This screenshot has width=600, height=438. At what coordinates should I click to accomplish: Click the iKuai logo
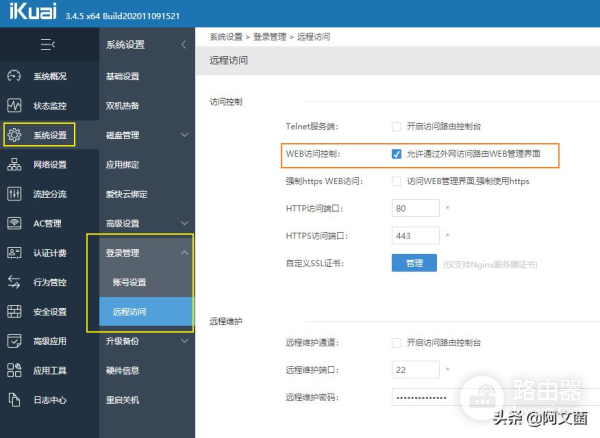[x=33, y=11]
